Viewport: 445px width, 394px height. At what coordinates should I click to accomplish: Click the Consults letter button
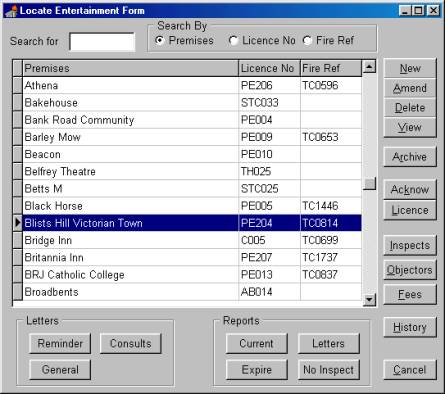tap(131, 343)
